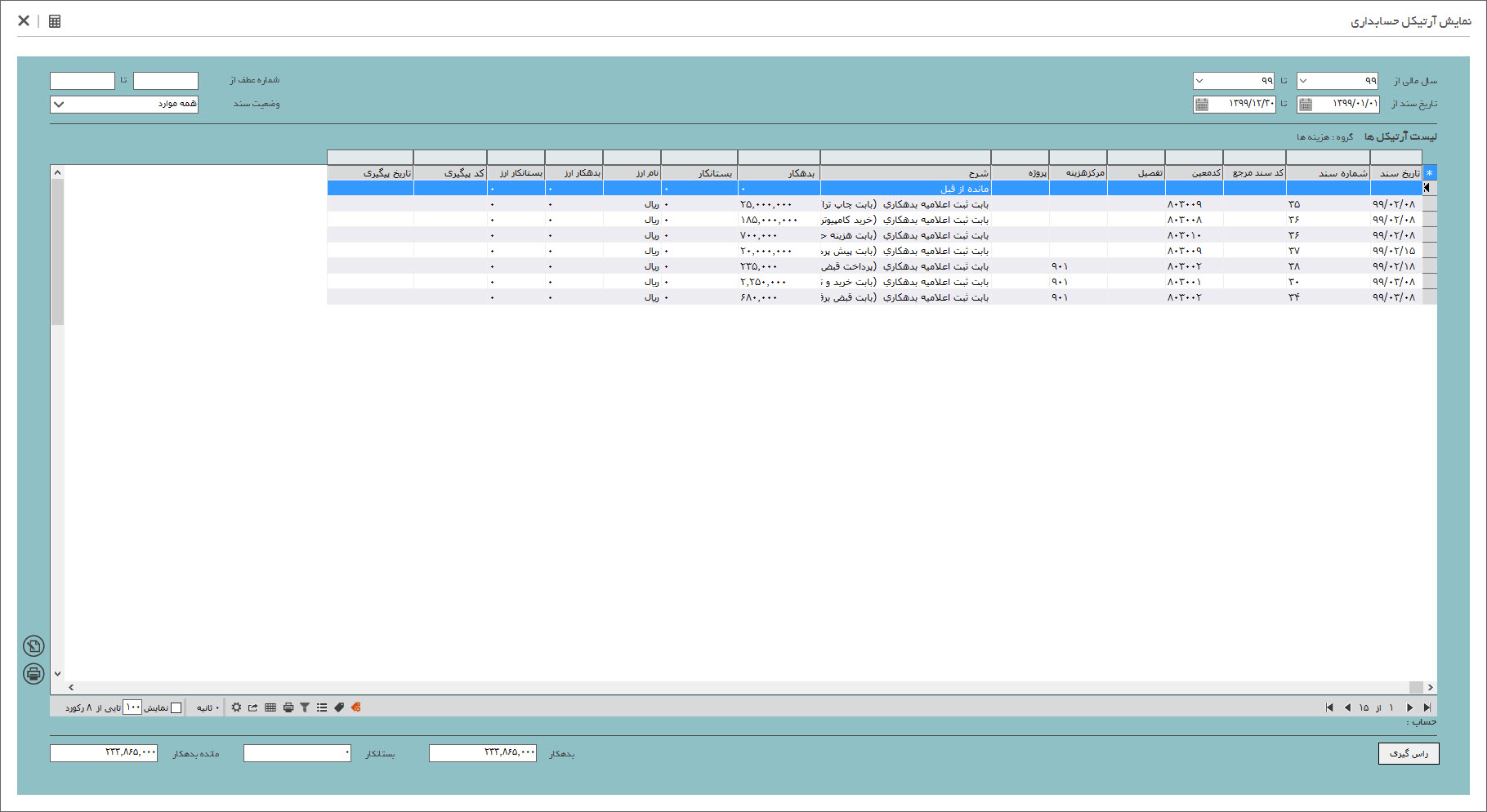Open calendar for the end document date
Image resolution: width=1487 pixels, height=812 pixels.
(x=1202, y=105)
